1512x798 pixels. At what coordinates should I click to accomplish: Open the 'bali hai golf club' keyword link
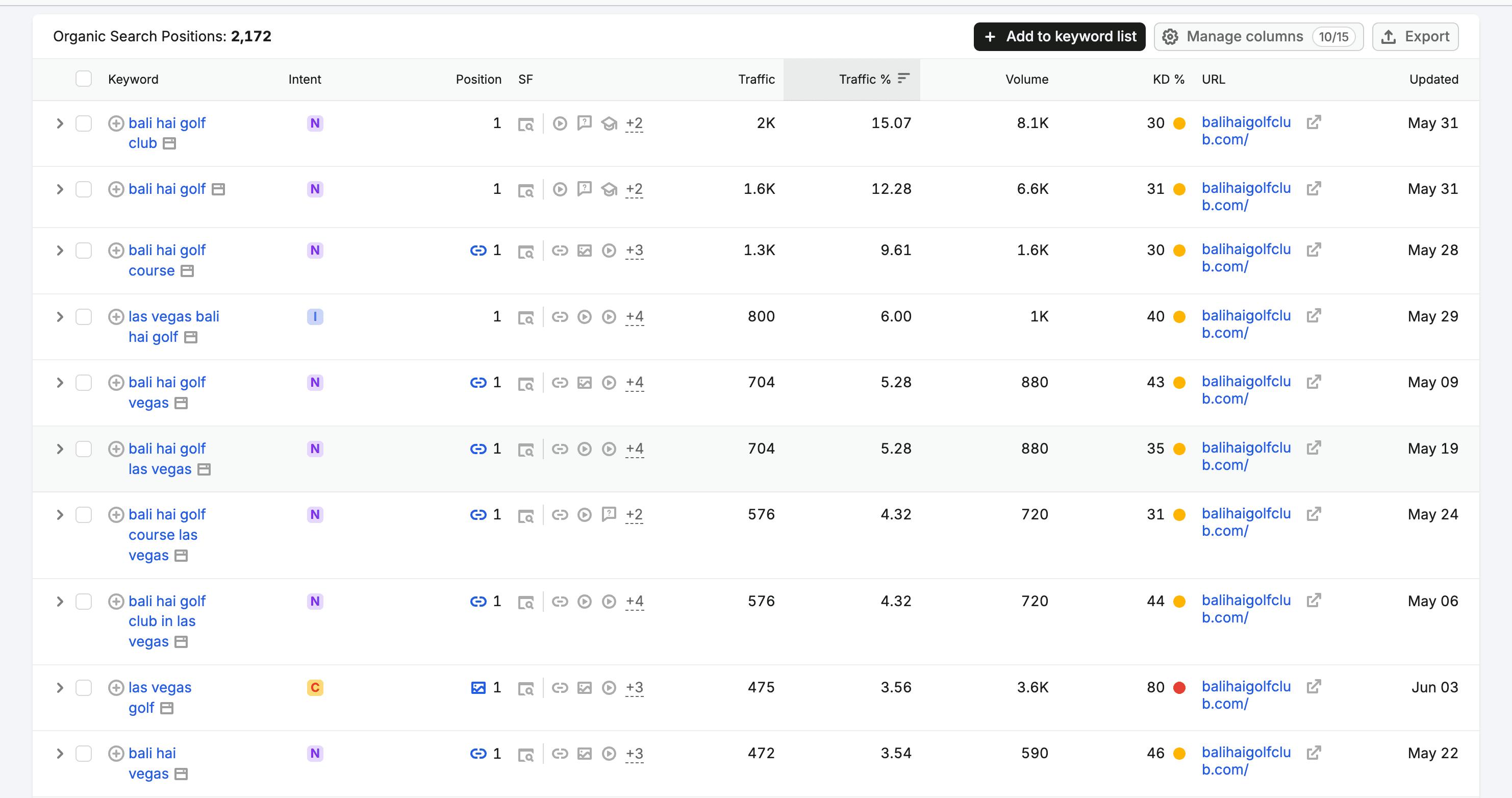point(167,133)
